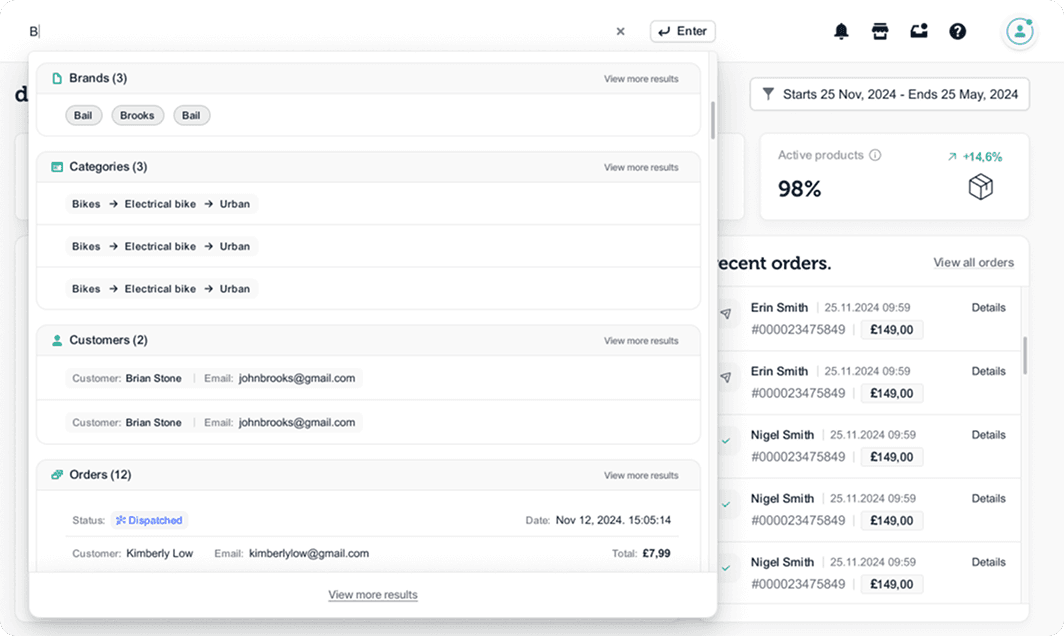
Task: Select first Bikes Electrical bike Urban category
Action: click(x=161, y=204)
